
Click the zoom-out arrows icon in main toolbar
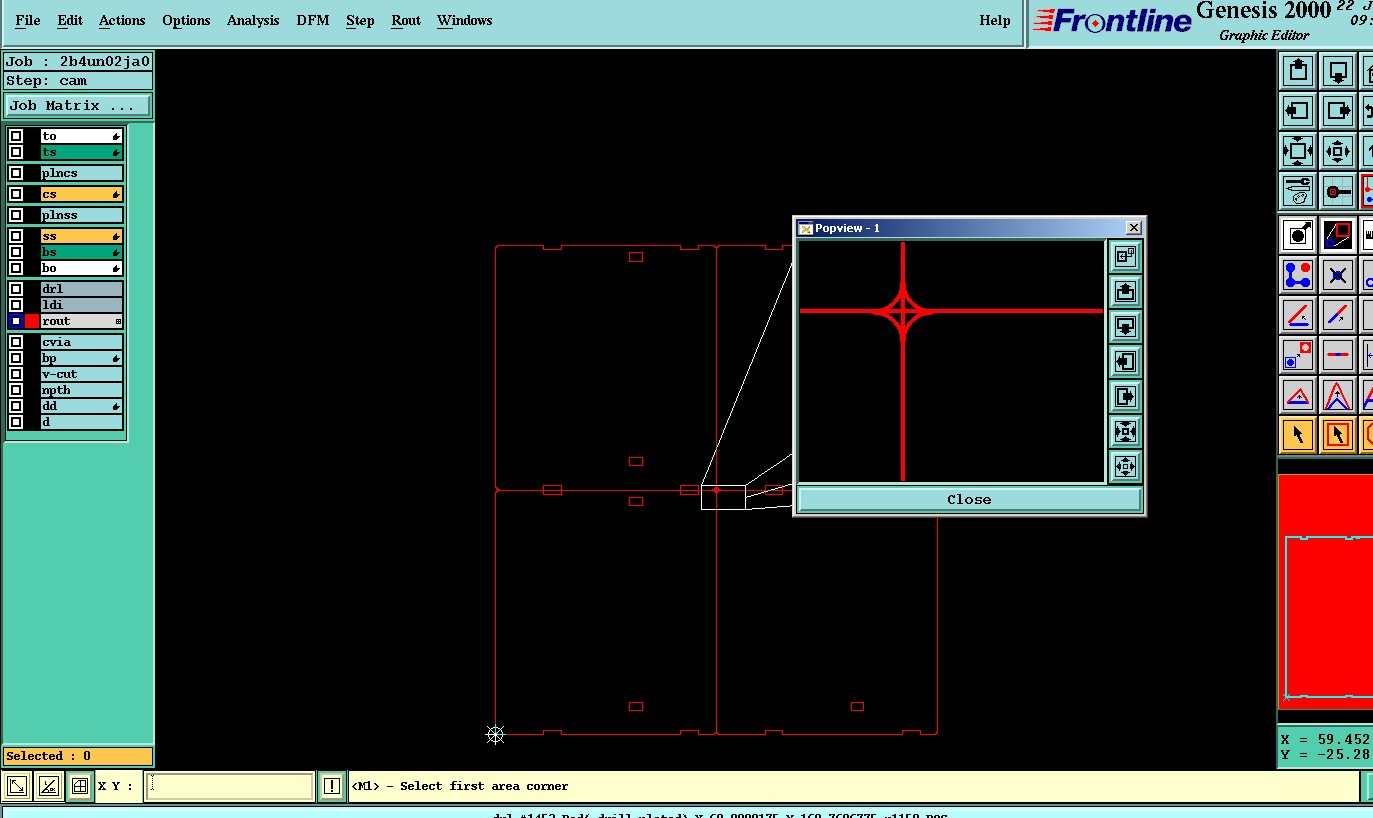point(1338,151)
